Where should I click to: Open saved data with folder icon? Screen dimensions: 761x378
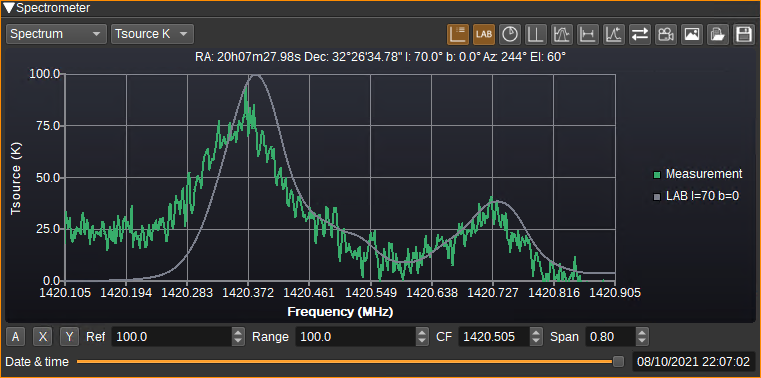(x=718, y=34)
